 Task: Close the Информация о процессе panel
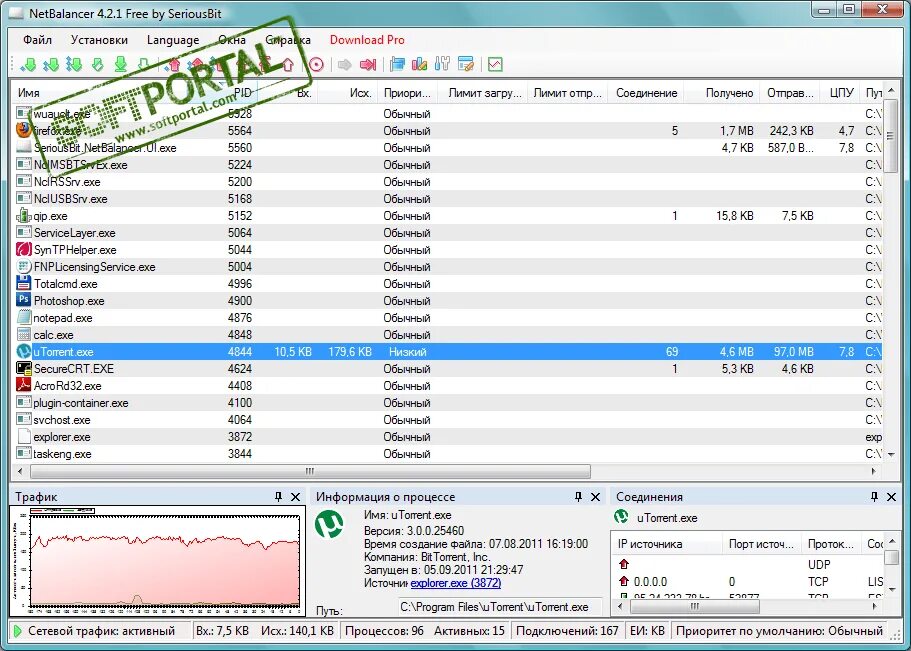coord(596,497)
